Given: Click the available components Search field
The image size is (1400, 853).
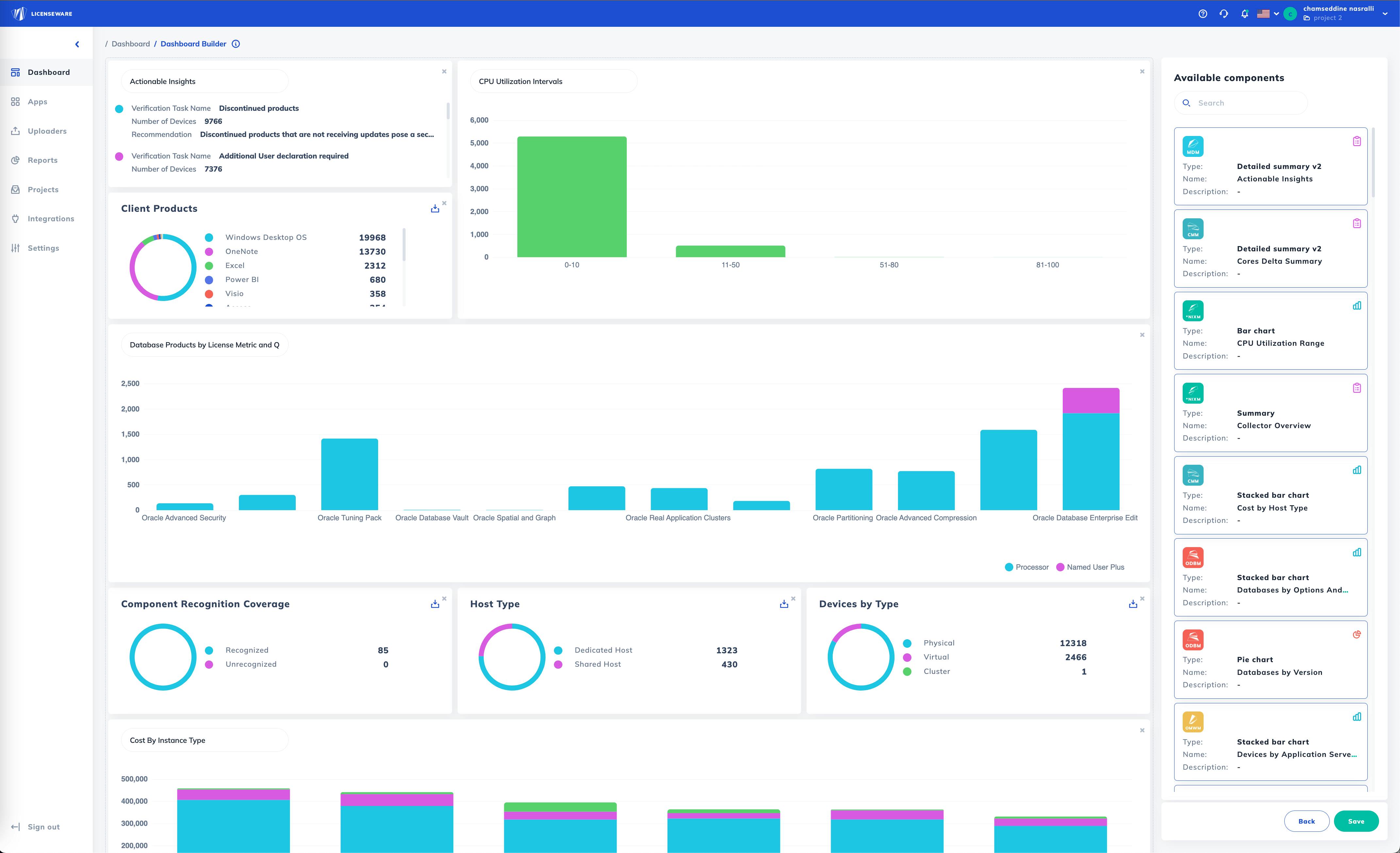Looking at the screenshot, I should coord(1241,103).
